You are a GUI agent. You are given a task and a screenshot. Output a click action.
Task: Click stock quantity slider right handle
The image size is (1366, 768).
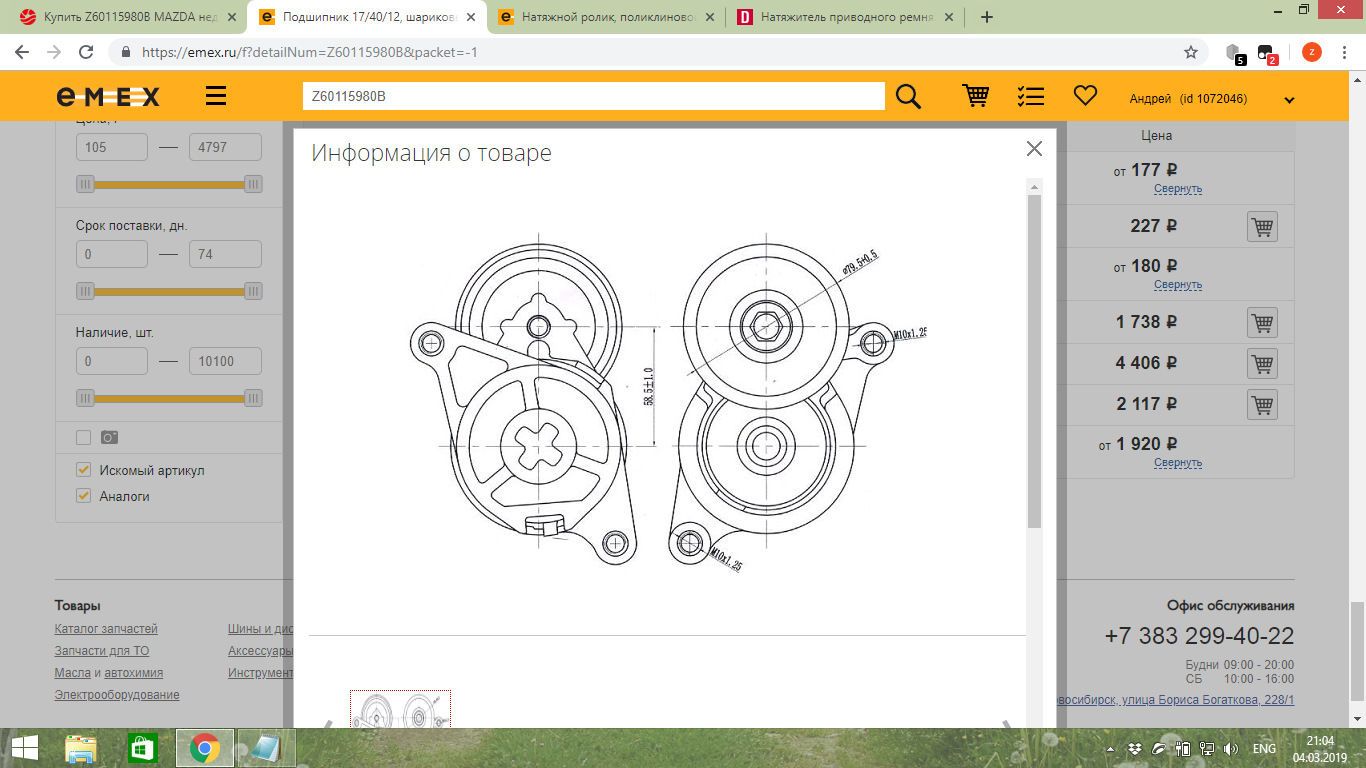(x=253, y=398)
